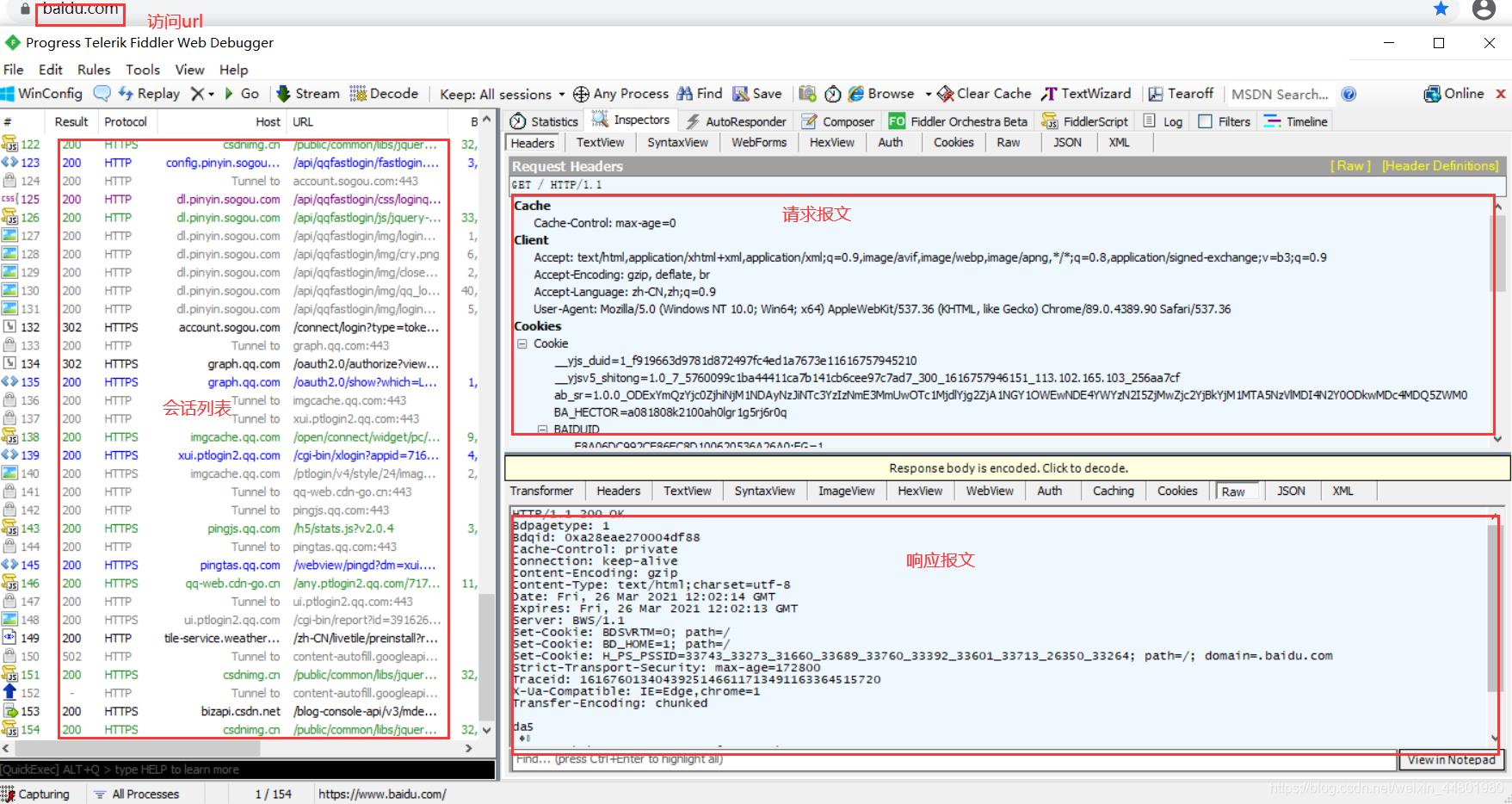Open the Log tab

(1163, 121)
